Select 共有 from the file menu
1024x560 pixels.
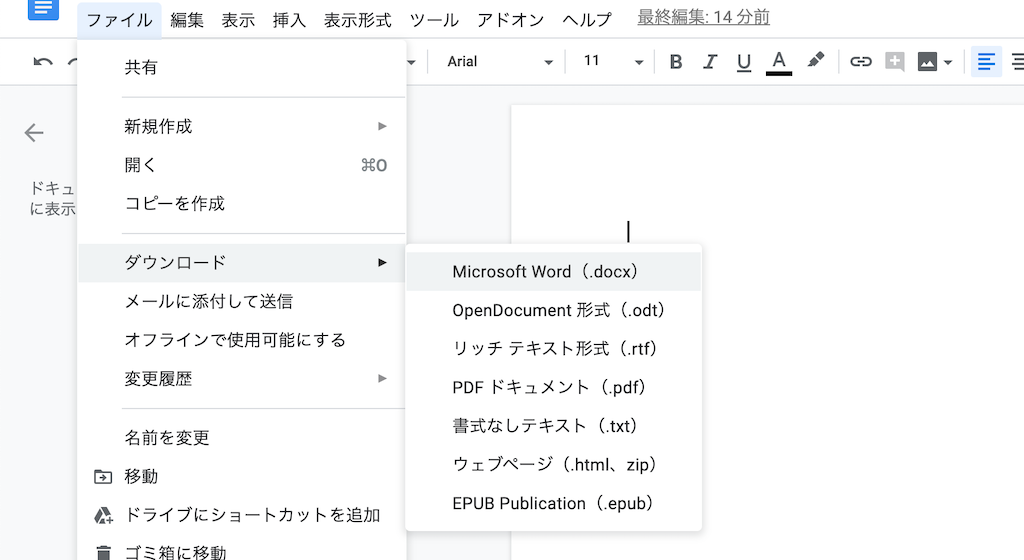[242, 67]
